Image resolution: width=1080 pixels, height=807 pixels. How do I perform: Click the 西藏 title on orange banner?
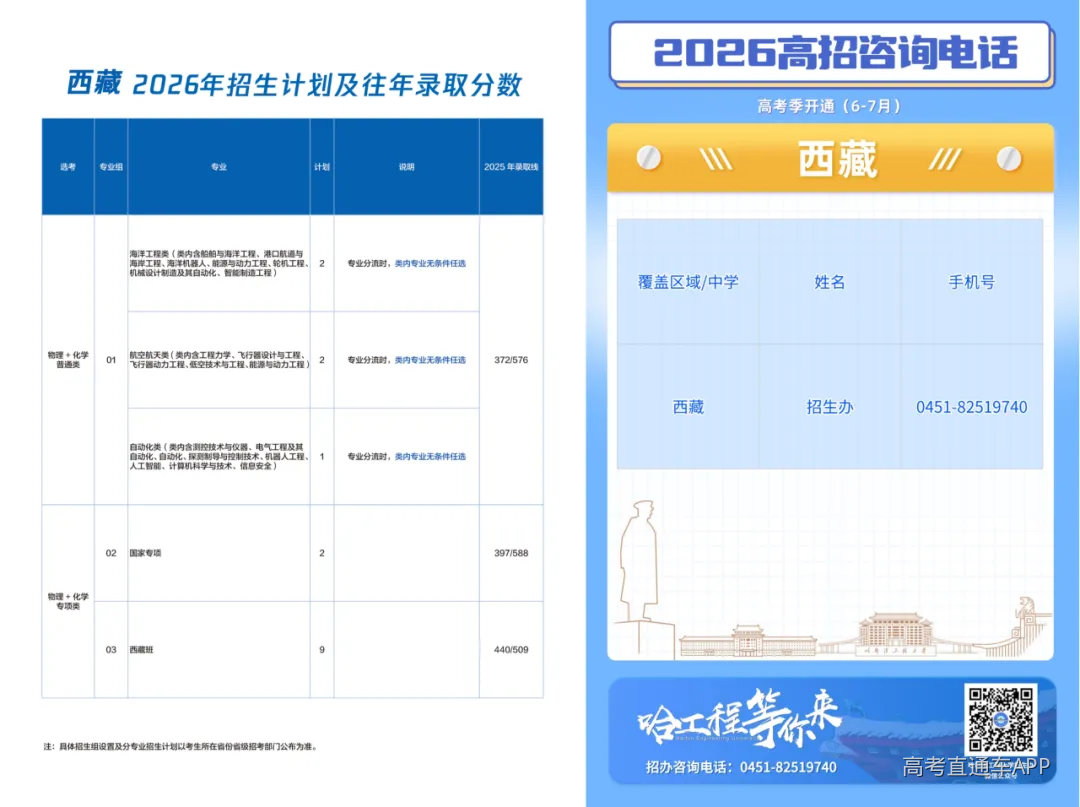(x=838, y=158)
